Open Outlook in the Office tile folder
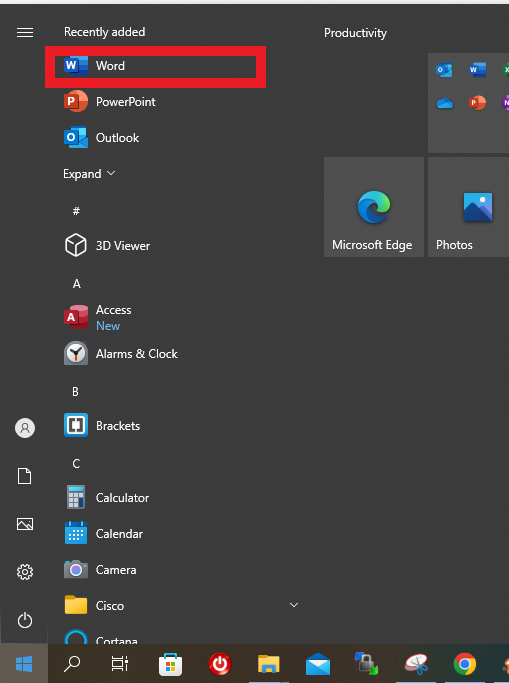Image resolution: width=509 pixels, height=683 pixels. pos(444,70)
